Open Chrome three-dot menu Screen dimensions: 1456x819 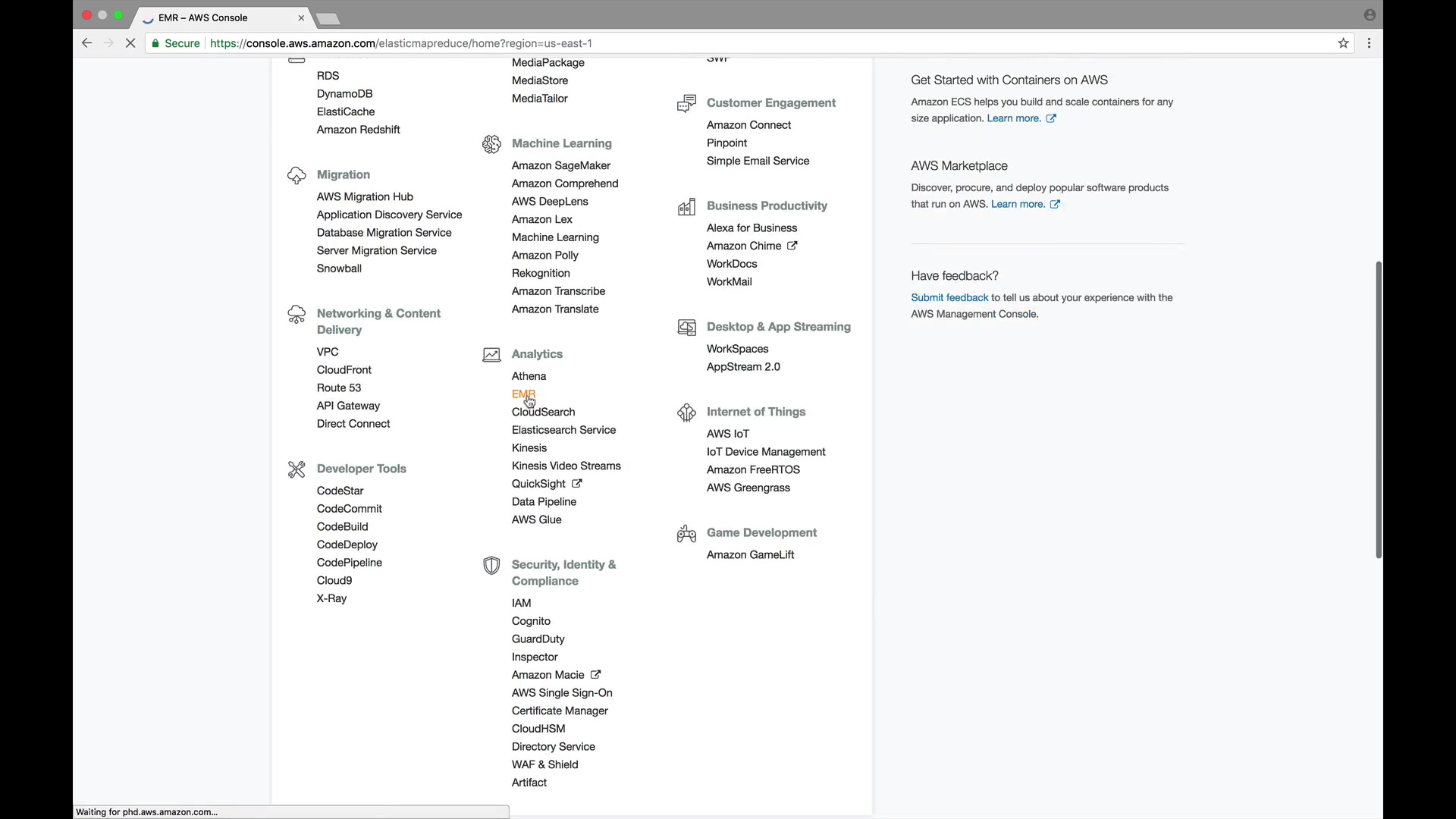click(1369, 43)
